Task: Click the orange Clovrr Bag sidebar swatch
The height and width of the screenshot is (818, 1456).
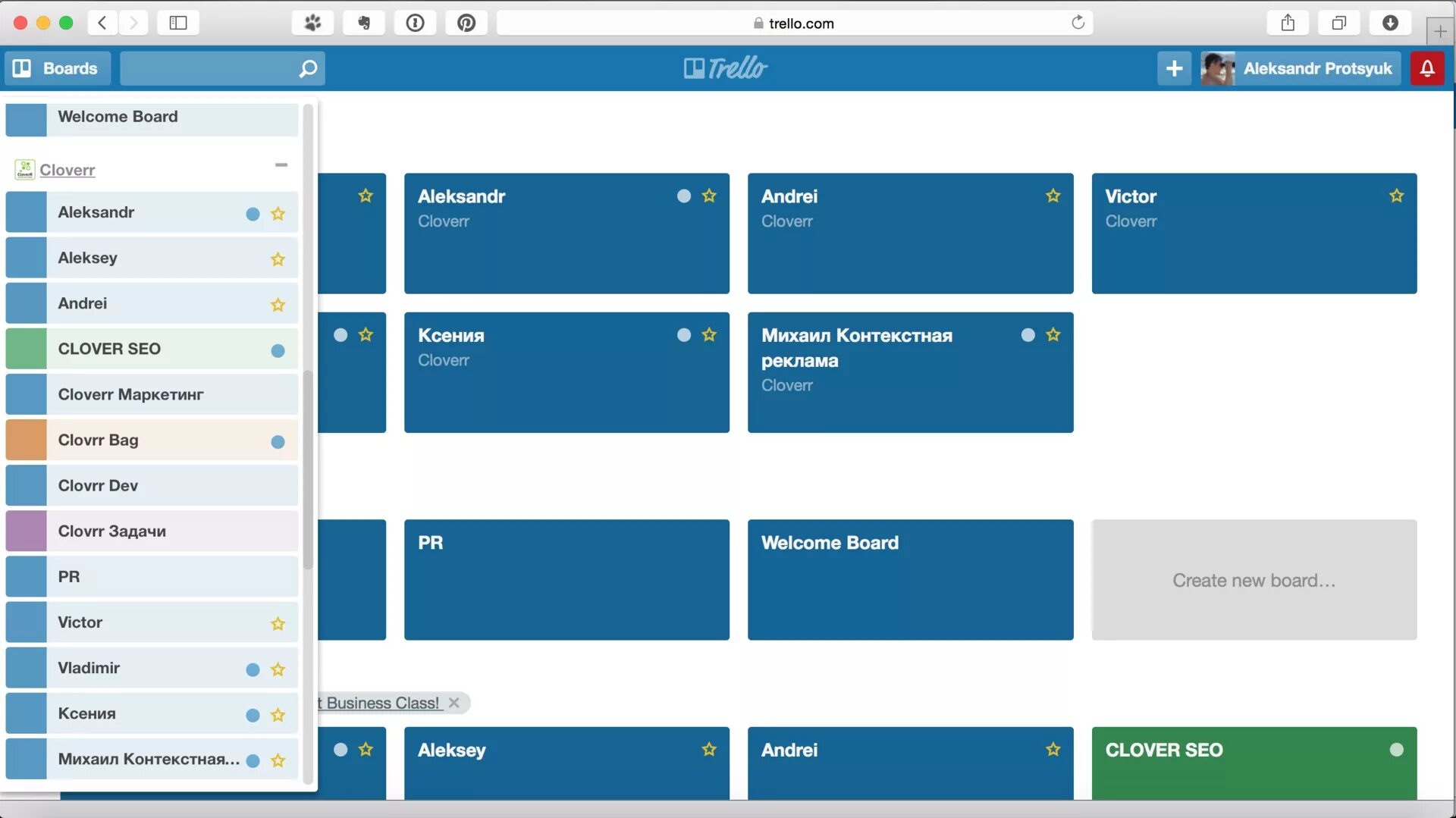Action: click(27, 440)
